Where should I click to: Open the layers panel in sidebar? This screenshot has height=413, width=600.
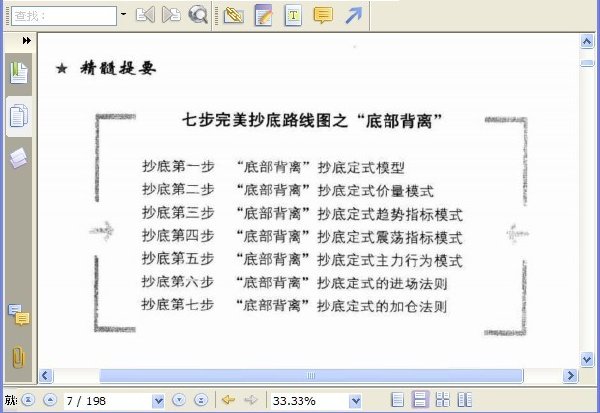(x=18, y=158)
